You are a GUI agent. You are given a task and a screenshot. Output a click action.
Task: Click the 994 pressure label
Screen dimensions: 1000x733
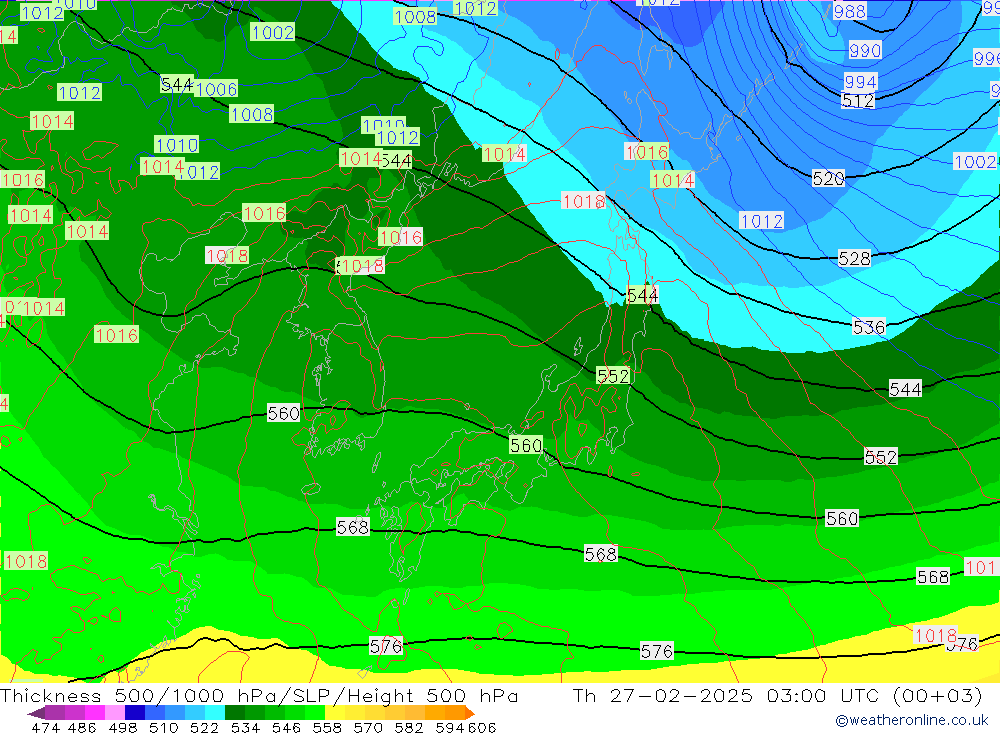click(860, 82)
